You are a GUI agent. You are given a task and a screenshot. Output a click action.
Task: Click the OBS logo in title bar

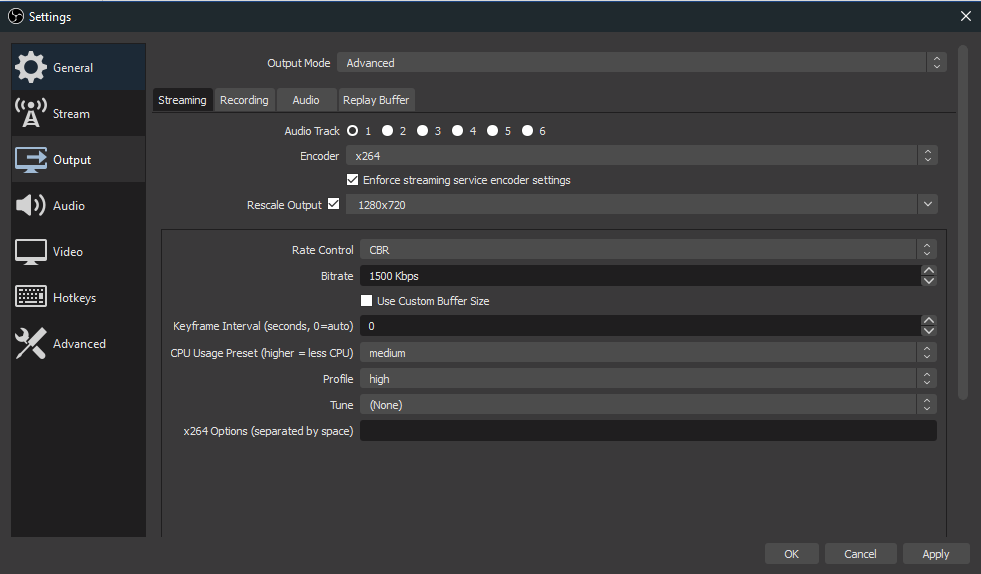tap(16, 16)
